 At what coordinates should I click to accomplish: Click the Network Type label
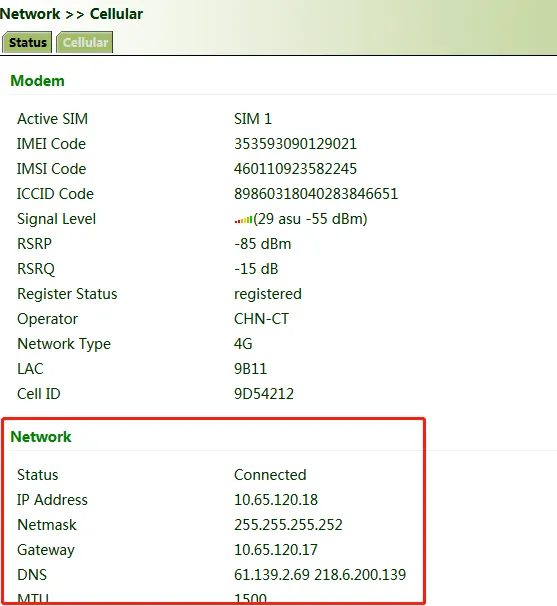[x=64, y=344]
